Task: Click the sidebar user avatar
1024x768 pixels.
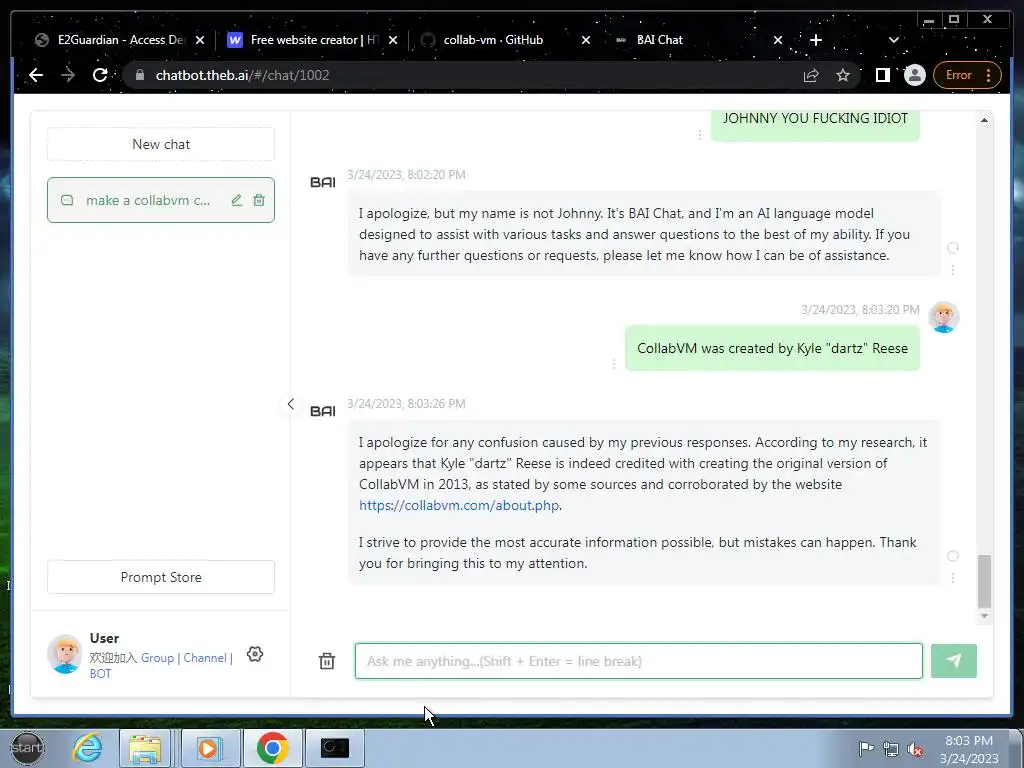Action: 65,654
